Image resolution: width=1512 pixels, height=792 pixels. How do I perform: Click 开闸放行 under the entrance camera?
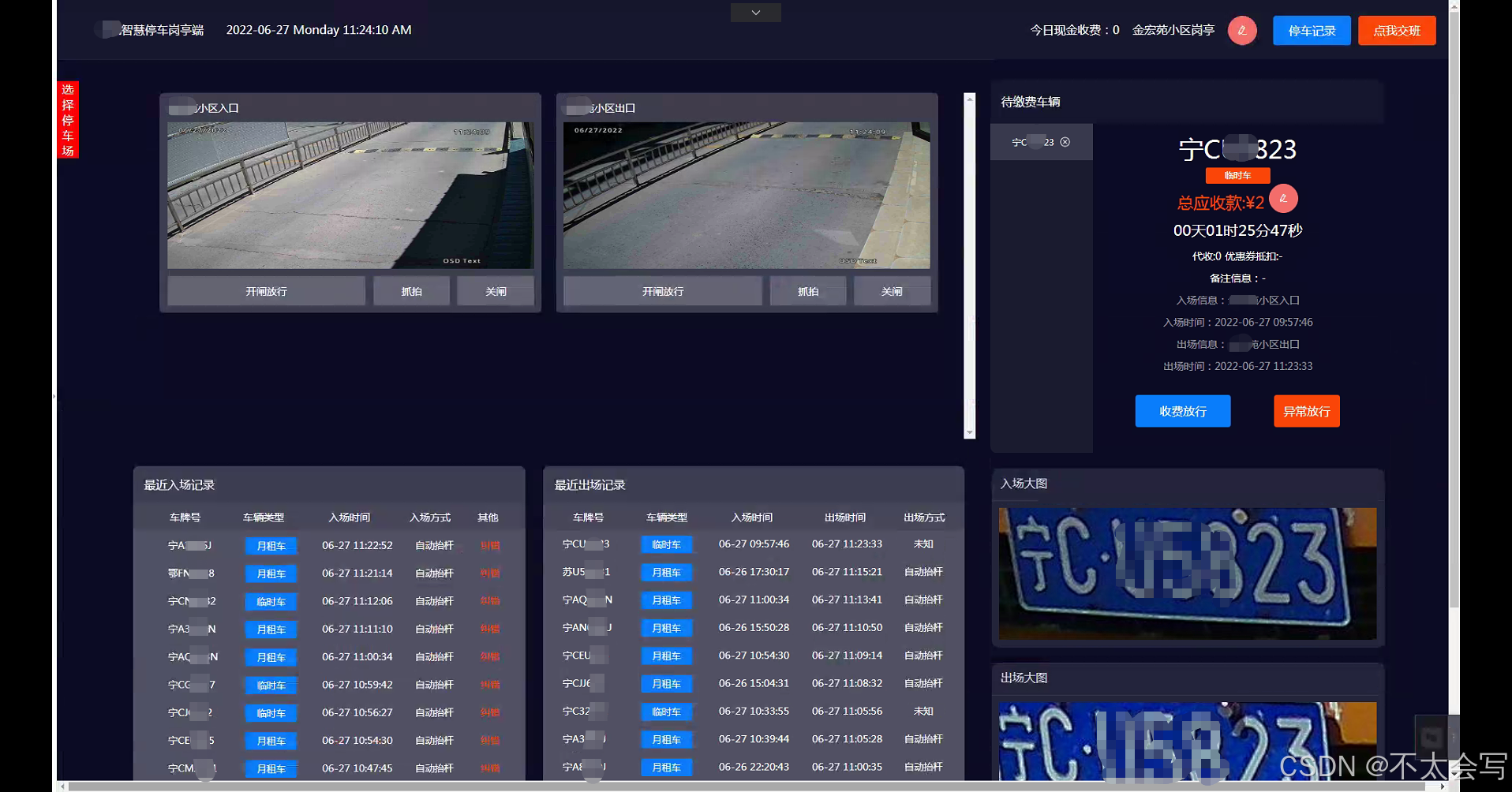coord(266,291)
